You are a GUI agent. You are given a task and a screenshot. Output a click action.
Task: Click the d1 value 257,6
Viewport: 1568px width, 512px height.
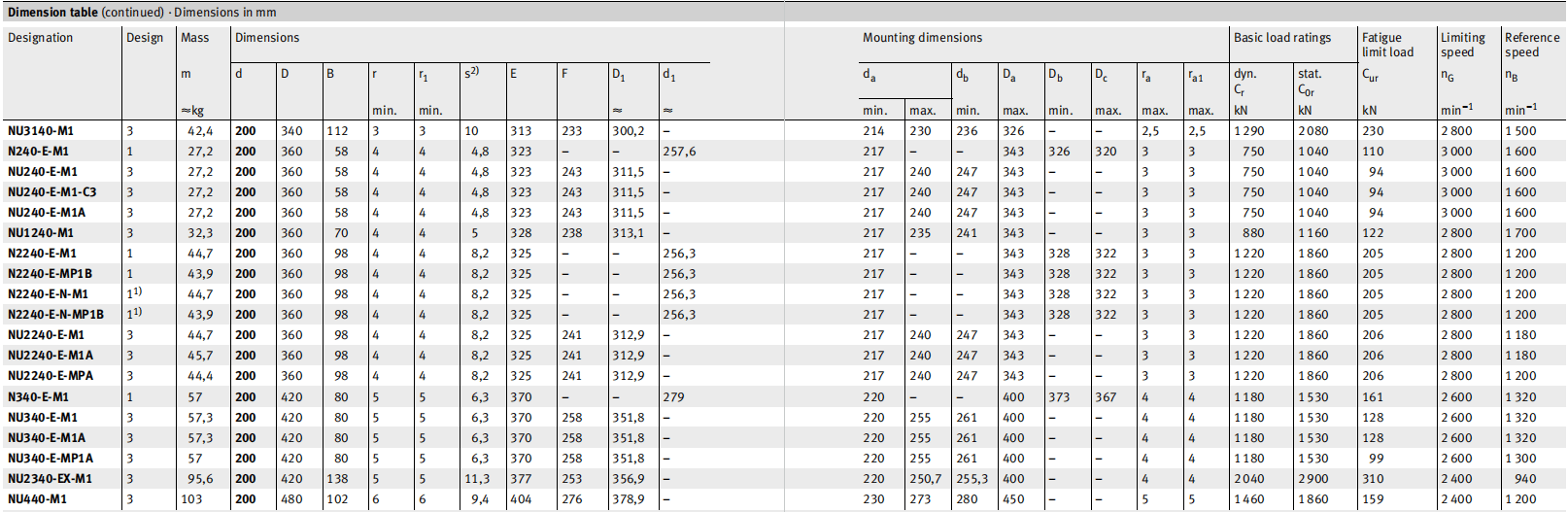pos(679,152)
